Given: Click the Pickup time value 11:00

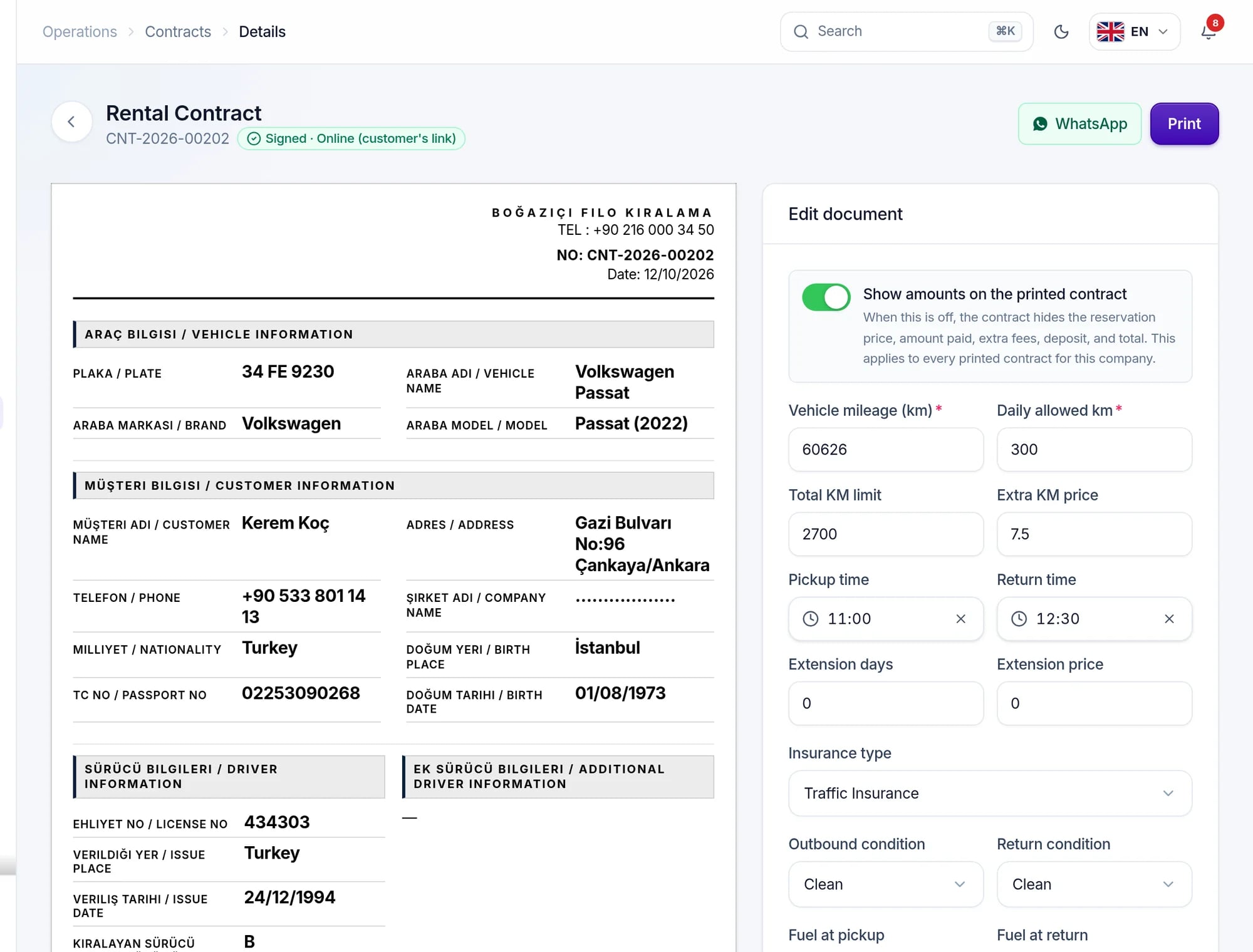Looking at the screenshot, I should [849, 619].
